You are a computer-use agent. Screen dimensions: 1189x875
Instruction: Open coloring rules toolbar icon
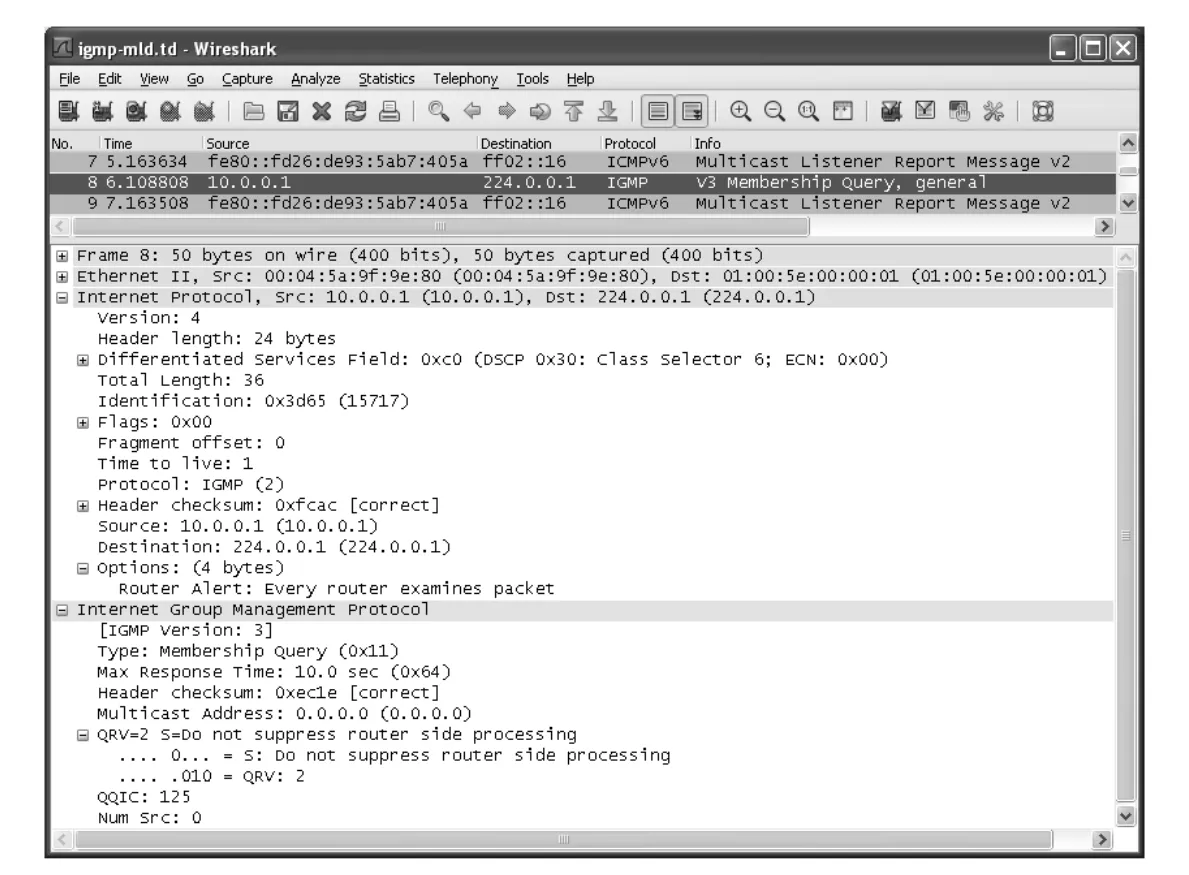point(959,111)
